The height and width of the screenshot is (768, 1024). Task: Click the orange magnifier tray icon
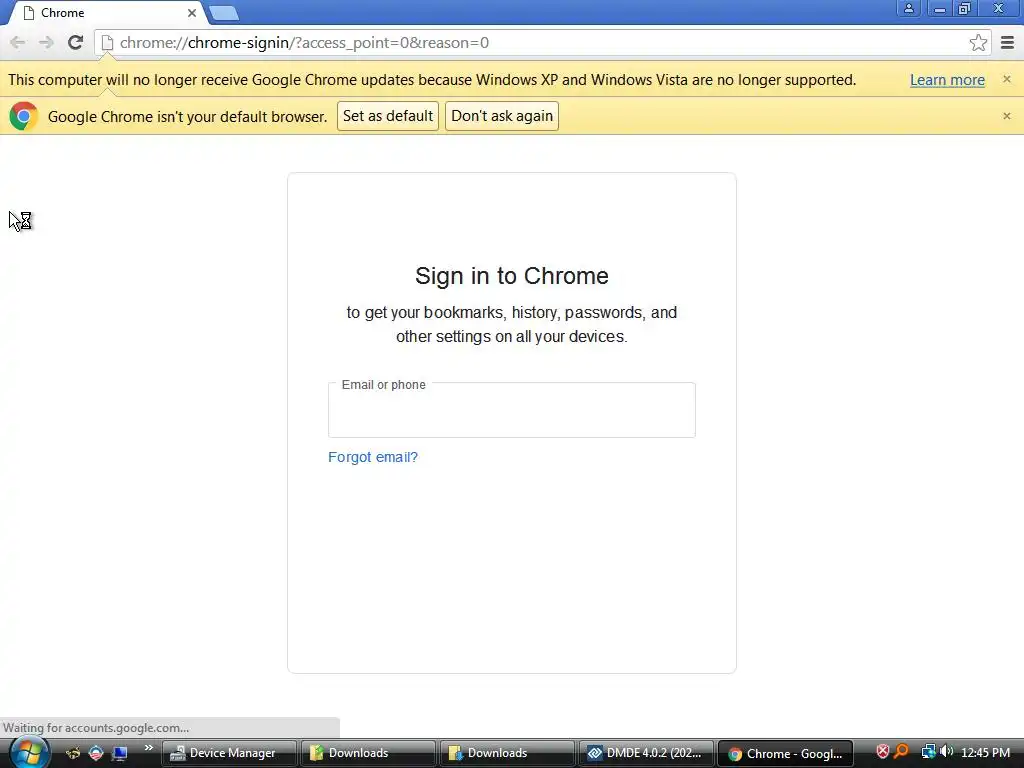902,752
